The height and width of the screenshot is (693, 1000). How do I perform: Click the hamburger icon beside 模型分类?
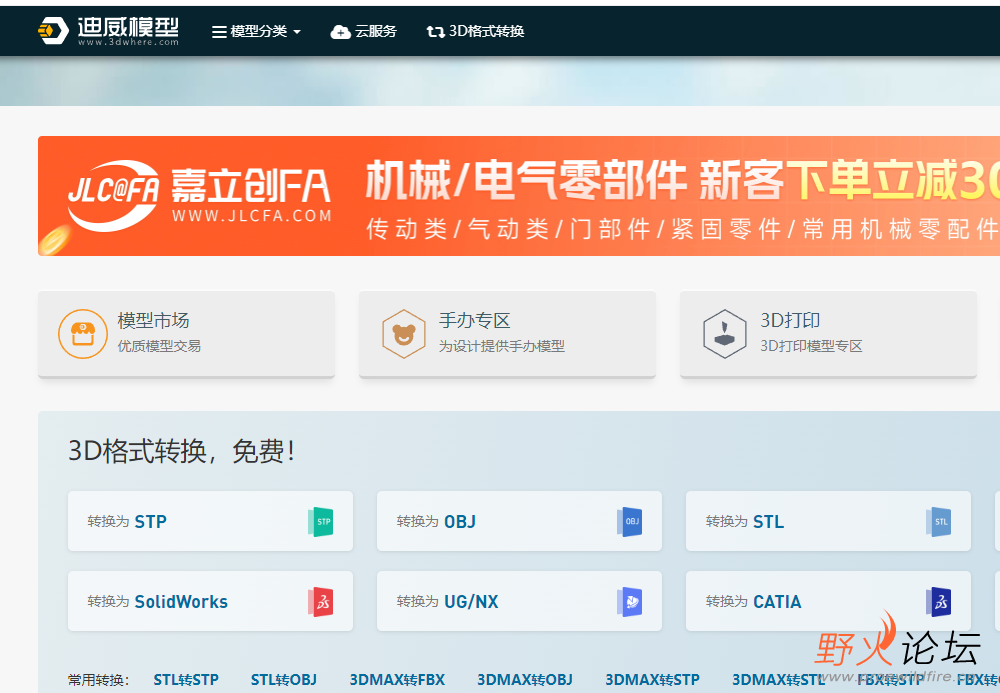219,32
